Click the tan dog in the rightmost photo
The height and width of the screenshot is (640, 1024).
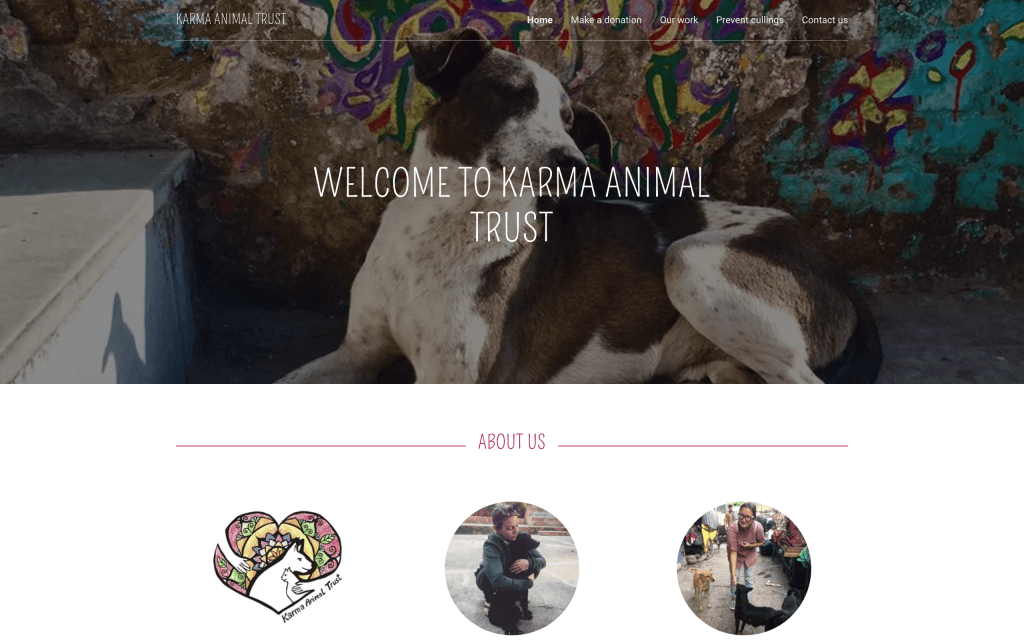tap(703, 586)
